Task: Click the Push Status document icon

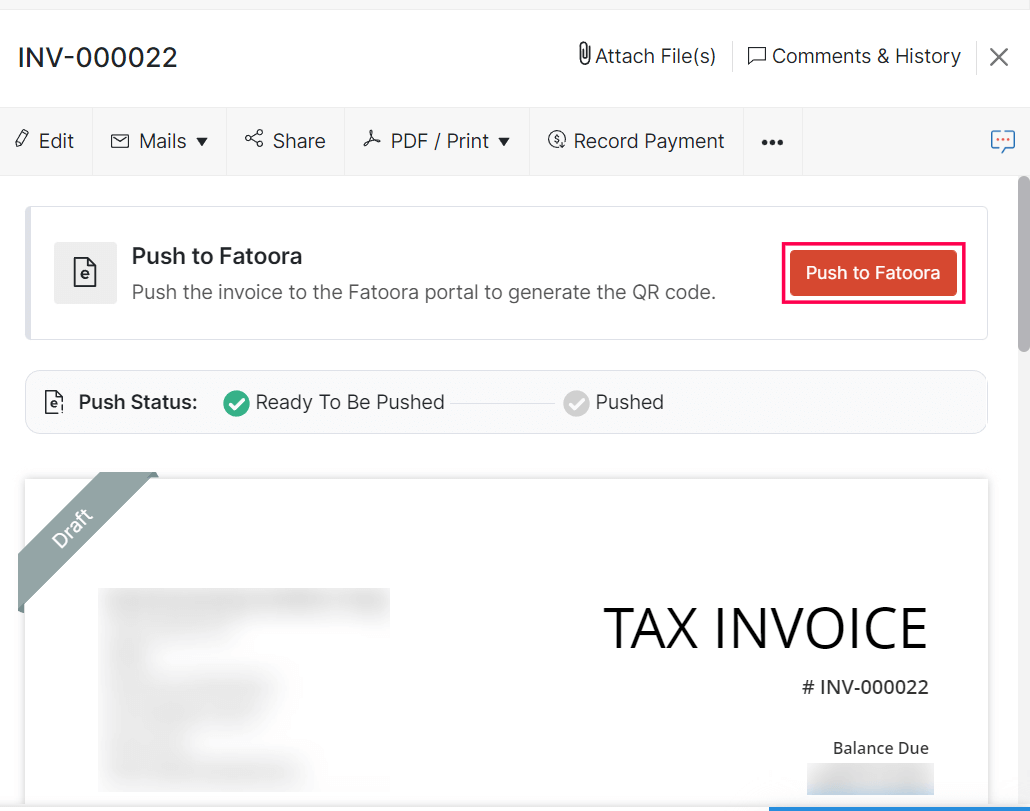Action: pos(54,402)
